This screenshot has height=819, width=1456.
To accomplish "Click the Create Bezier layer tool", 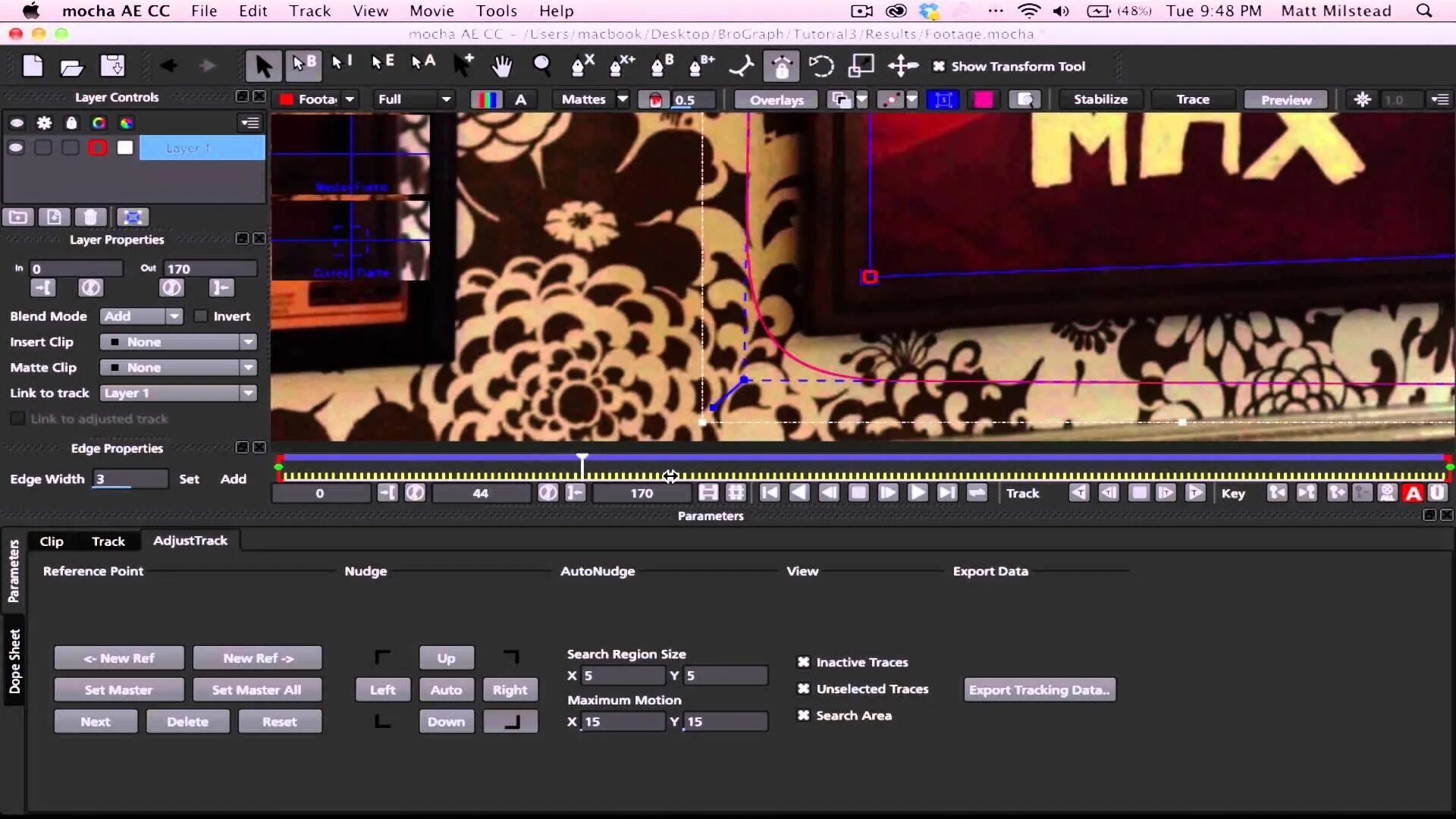I will coord(662,67).
